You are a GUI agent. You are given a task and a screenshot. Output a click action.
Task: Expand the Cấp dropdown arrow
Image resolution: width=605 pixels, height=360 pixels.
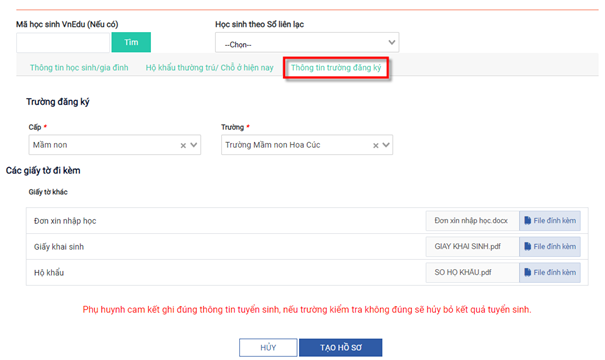tap(194, 145)
